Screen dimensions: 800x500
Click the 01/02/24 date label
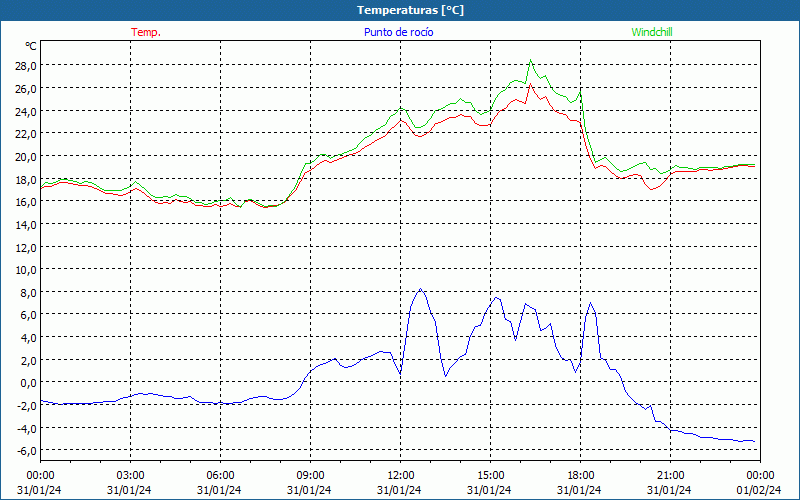[760, 490]
